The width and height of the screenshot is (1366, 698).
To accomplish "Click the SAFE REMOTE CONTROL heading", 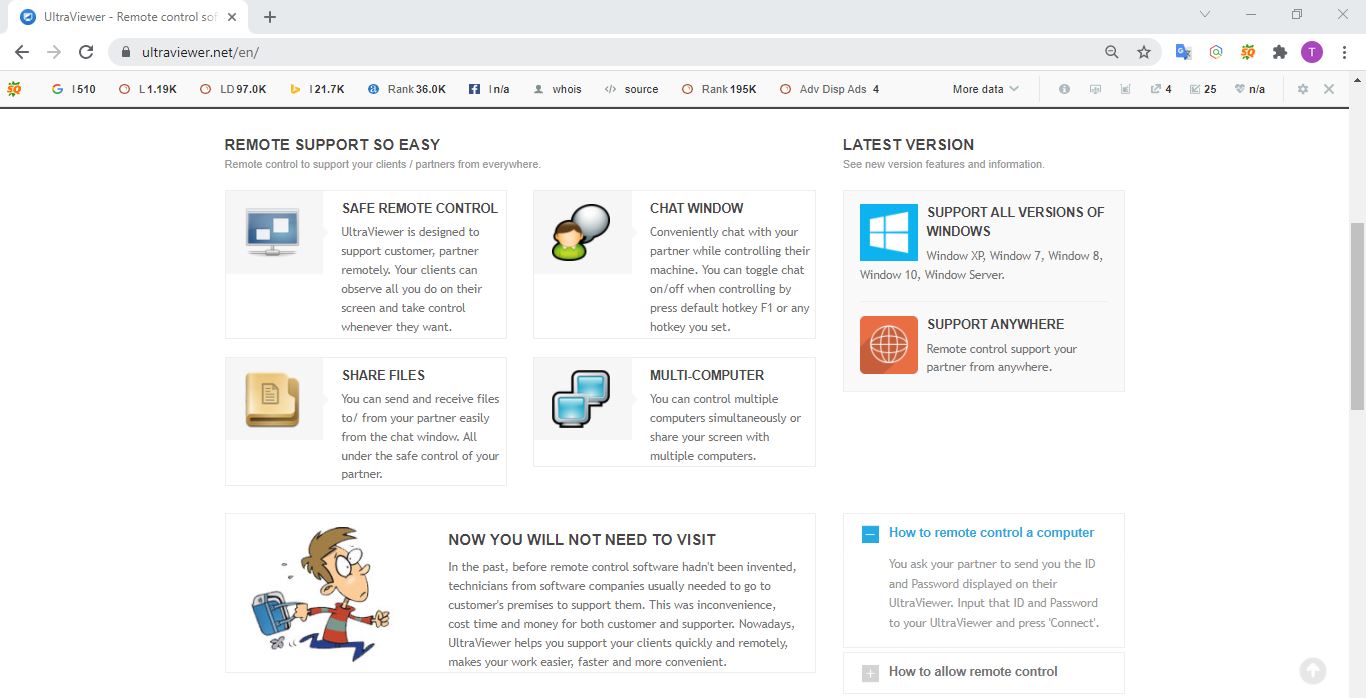I will coord(419,208).
